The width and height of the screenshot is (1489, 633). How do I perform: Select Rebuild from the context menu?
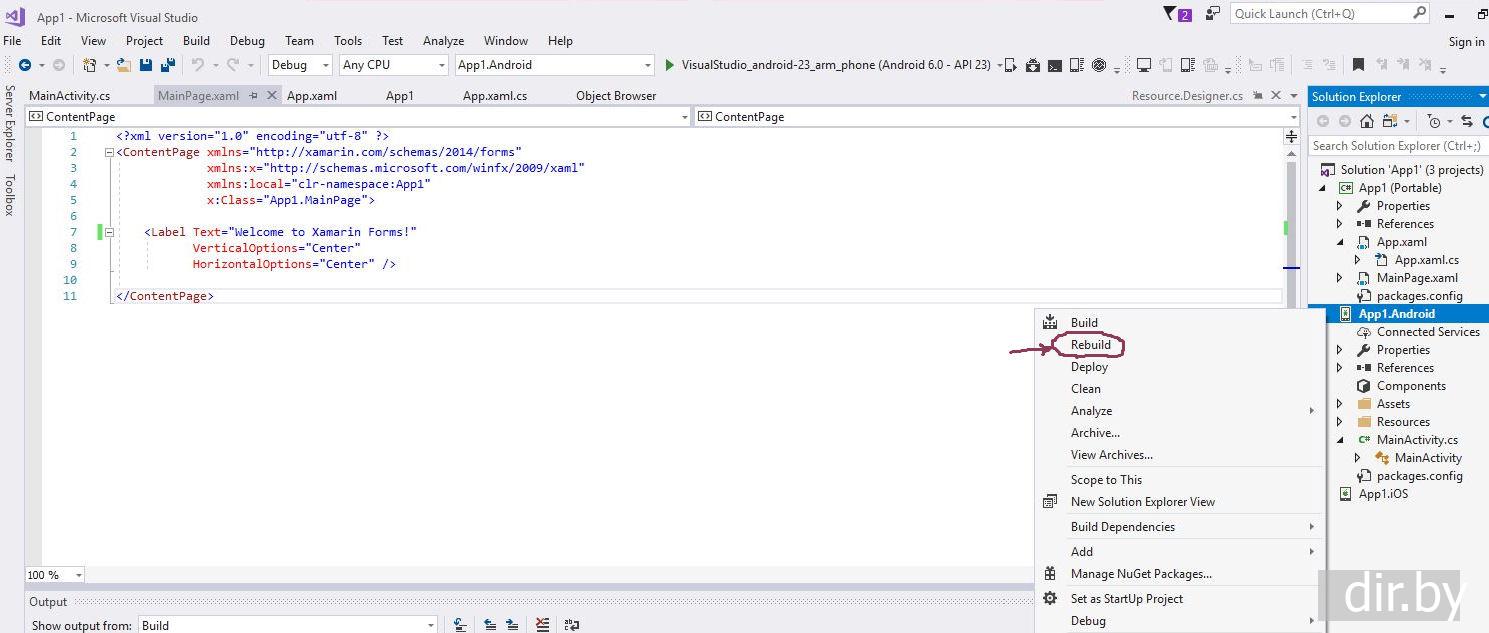[1090, 345]
